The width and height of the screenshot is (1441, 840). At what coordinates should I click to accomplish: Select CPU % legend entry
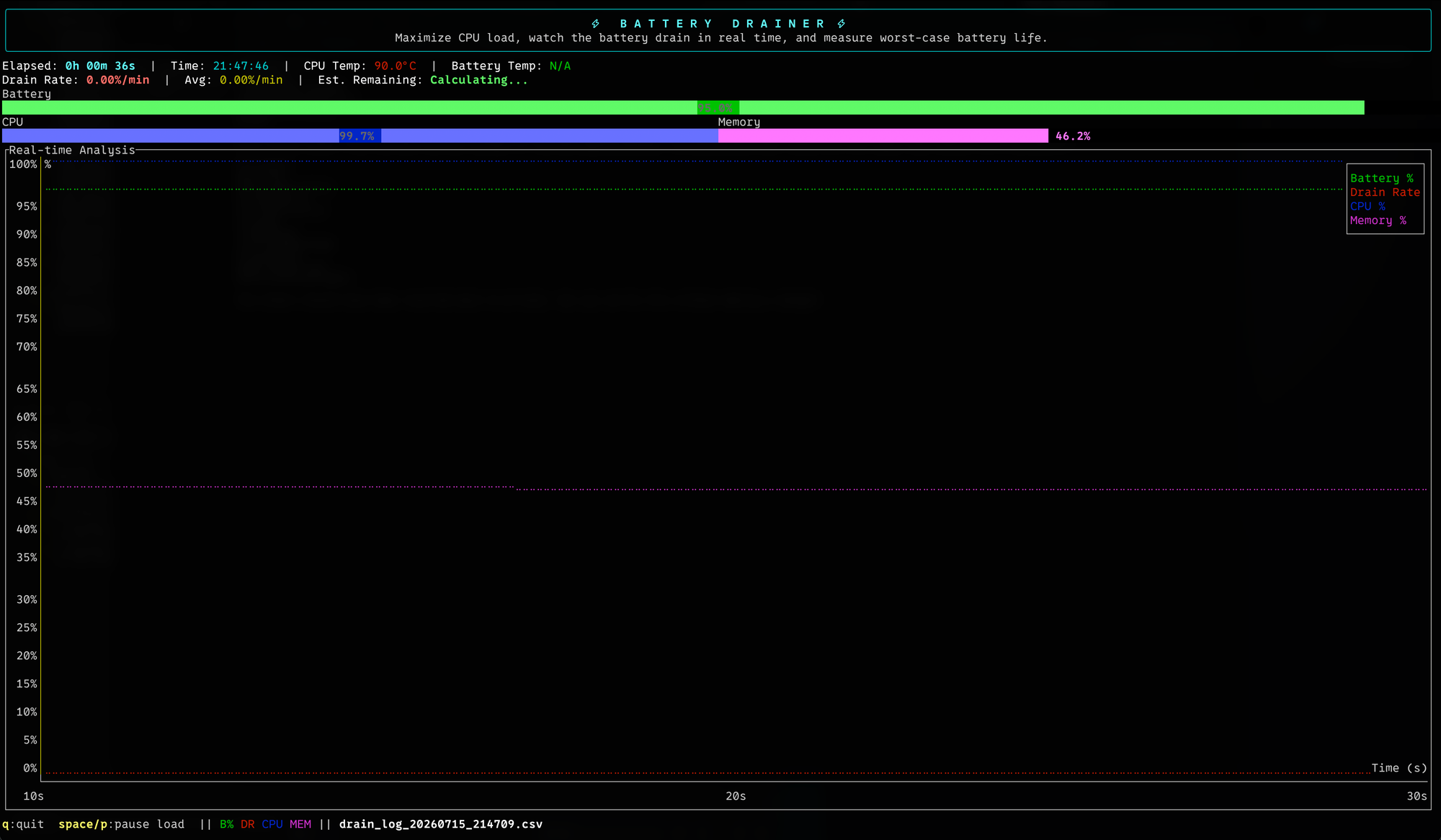(x=1368, y=206)
